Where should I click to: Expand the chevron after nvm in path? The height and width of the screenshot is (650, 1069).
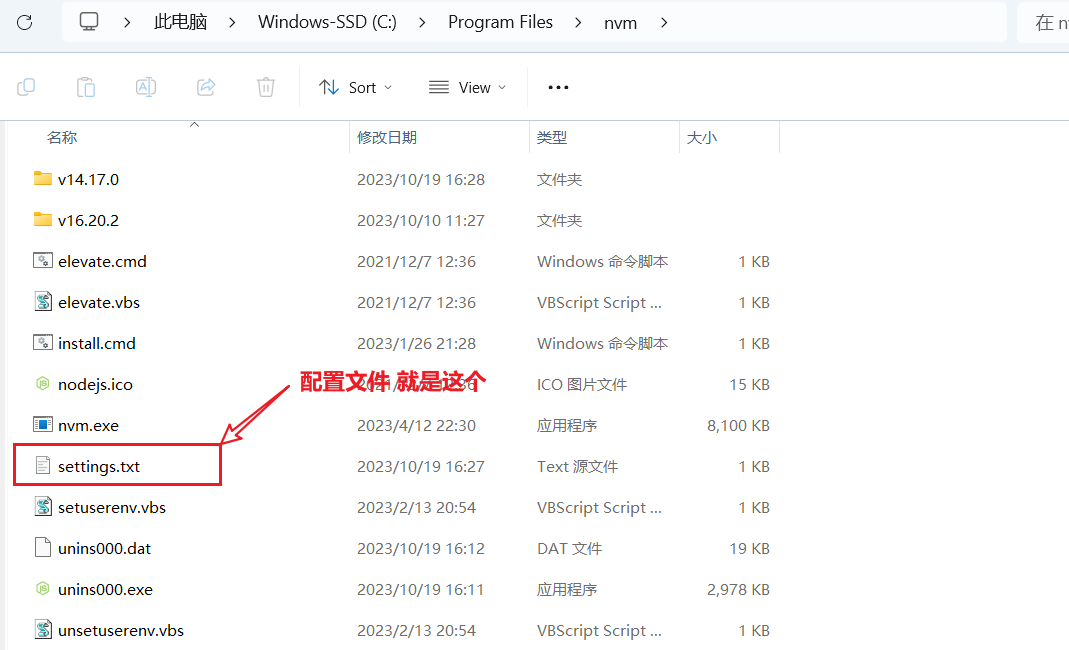tap(664, 22)
